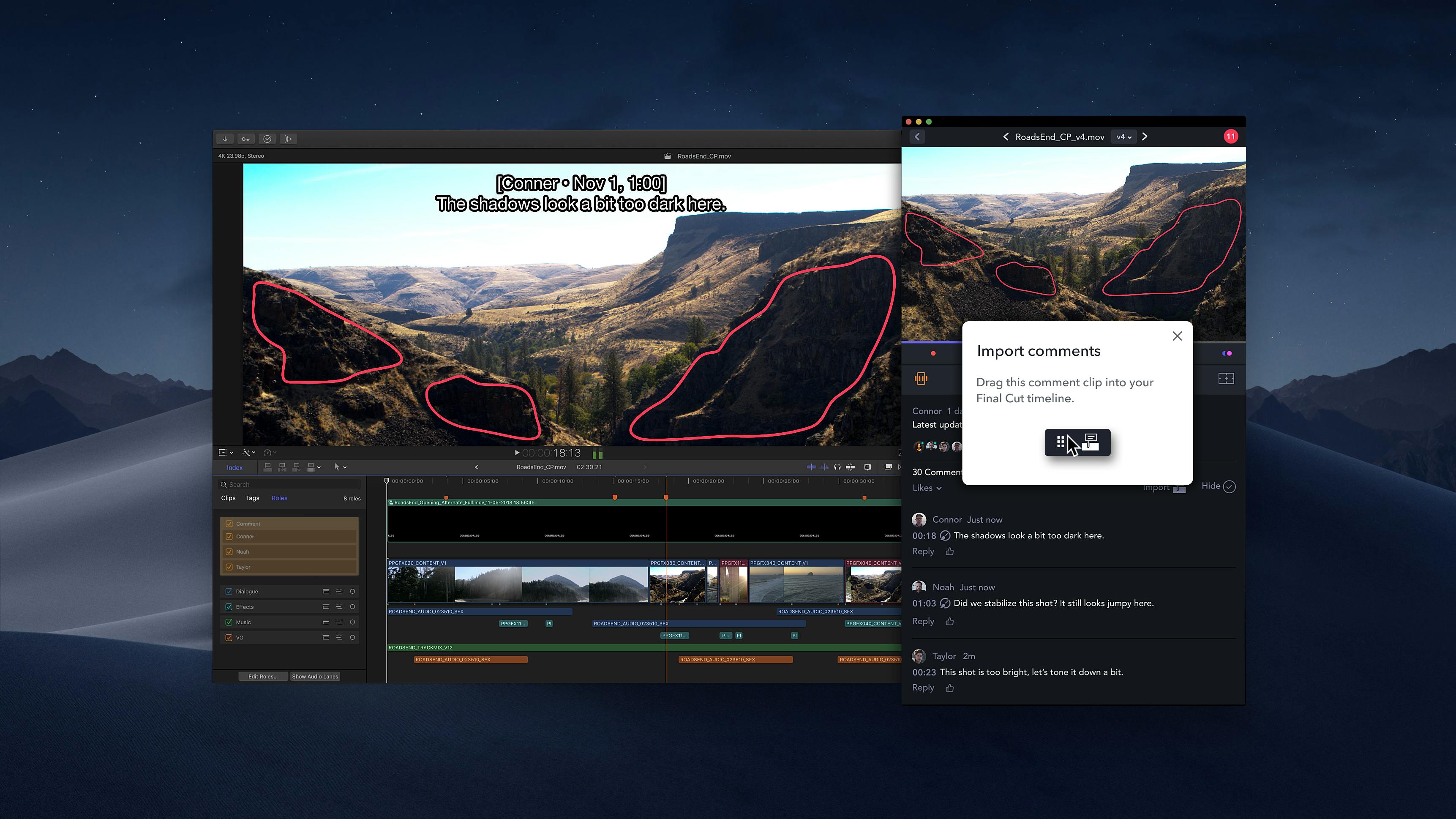Open the v4 version dropdown

pos(1123,137)
